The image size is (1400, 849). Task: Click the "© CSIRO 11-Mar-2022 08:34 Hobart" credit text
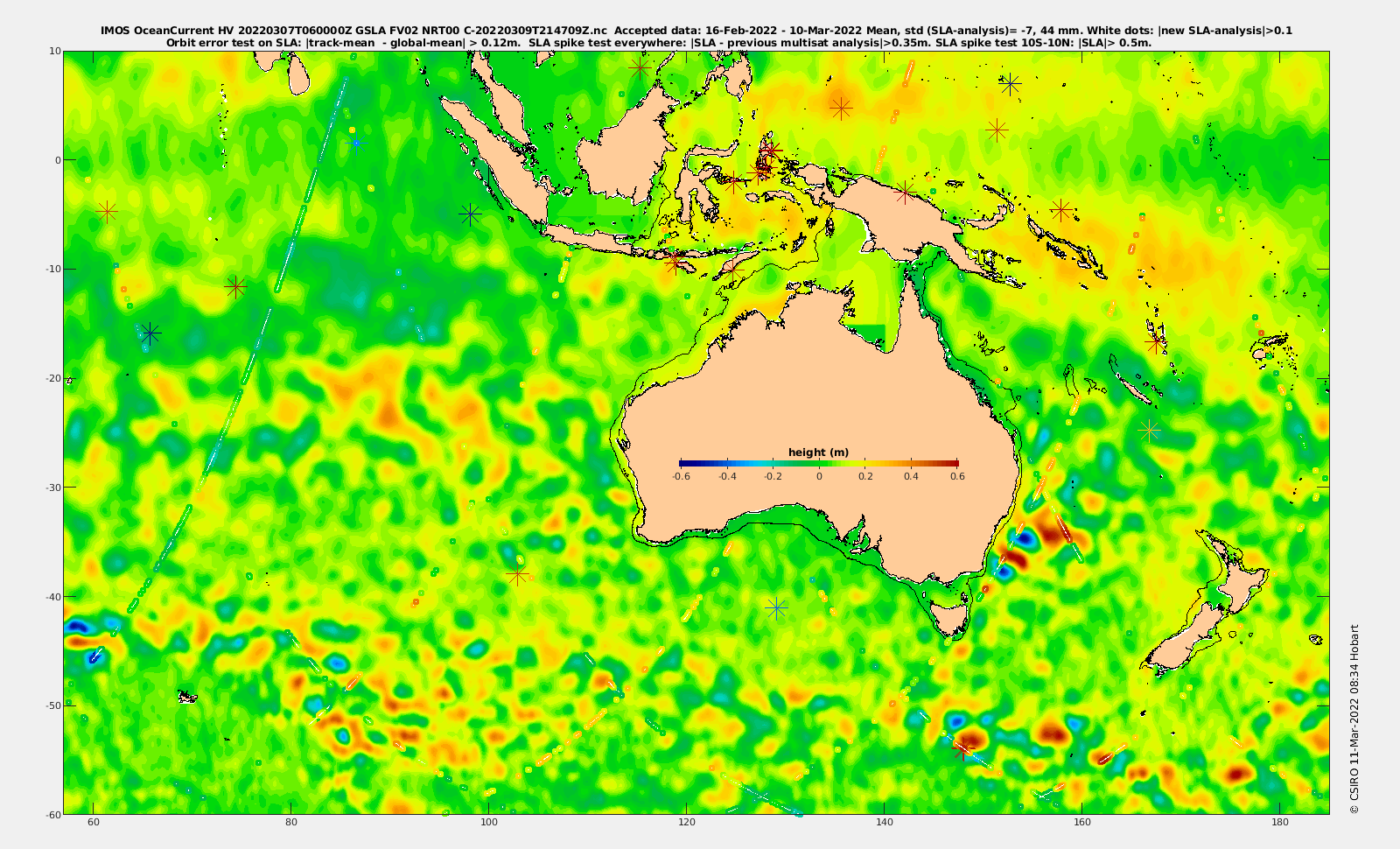[1354, 719]
